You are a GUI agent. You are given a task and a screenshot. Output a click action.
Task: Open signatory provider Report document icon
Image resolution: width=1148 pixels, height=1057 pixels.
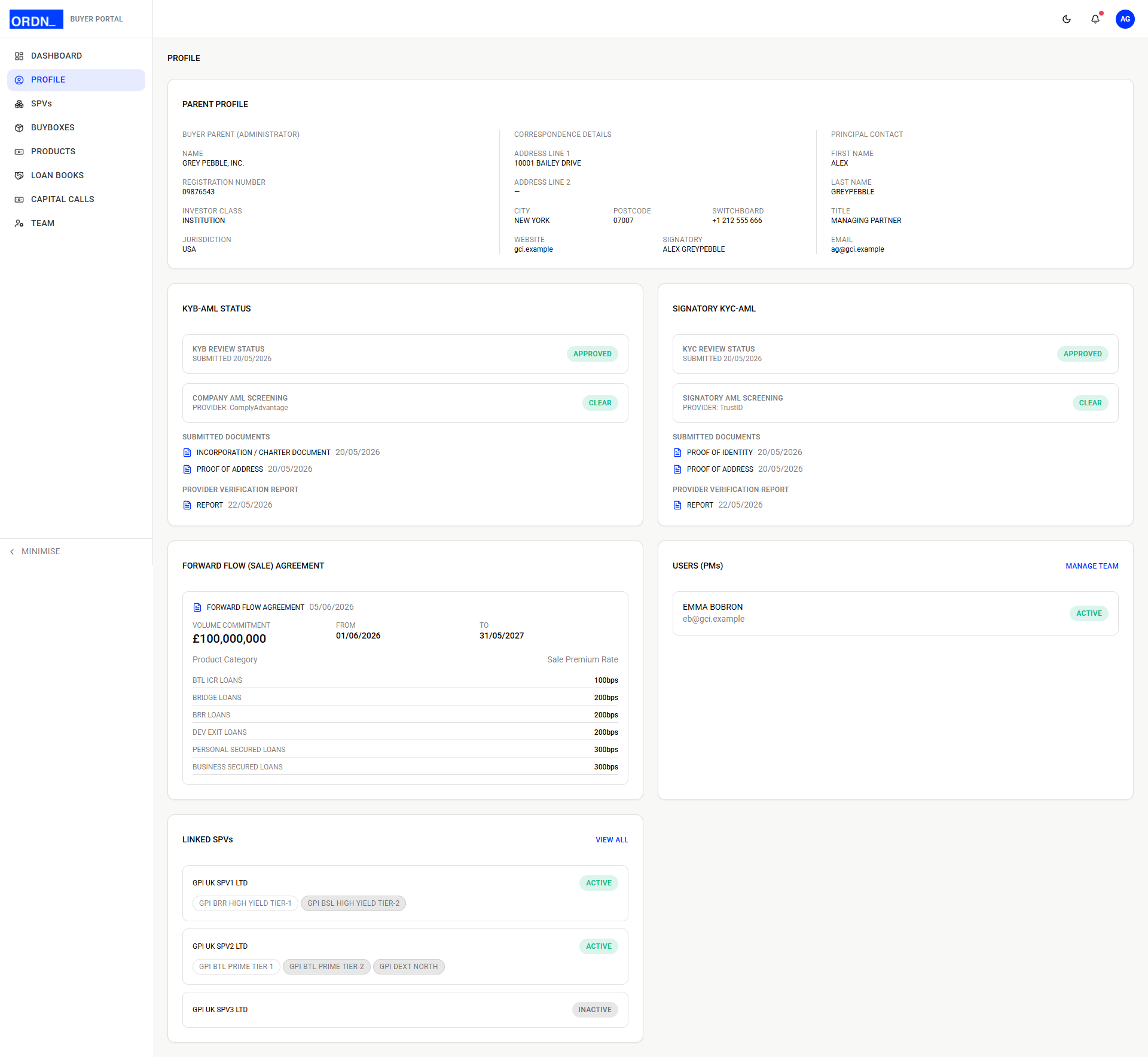pos(677,505)
